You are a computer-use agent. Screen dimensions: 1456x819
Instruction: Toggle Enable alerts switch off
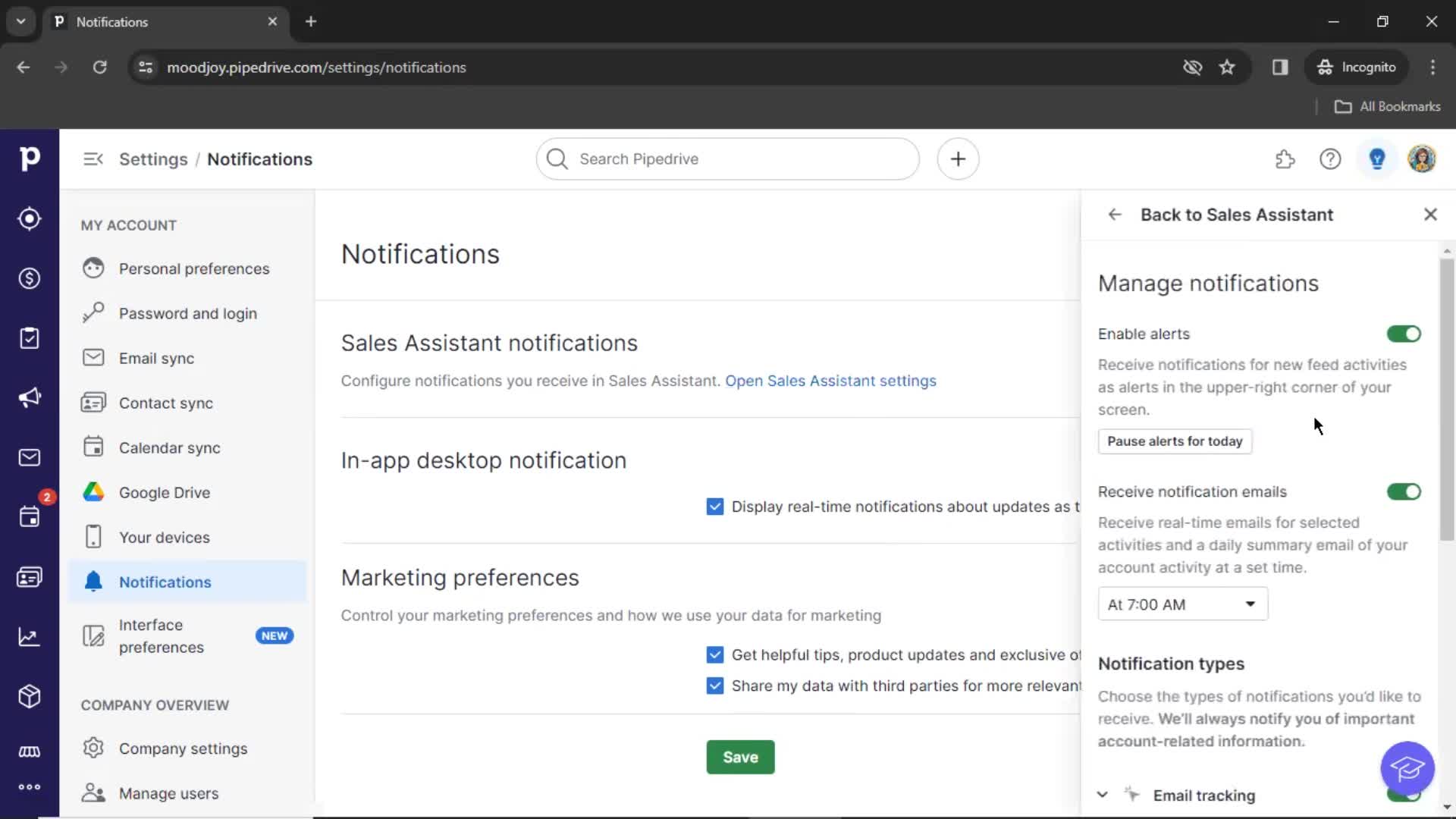(1403, 333)
